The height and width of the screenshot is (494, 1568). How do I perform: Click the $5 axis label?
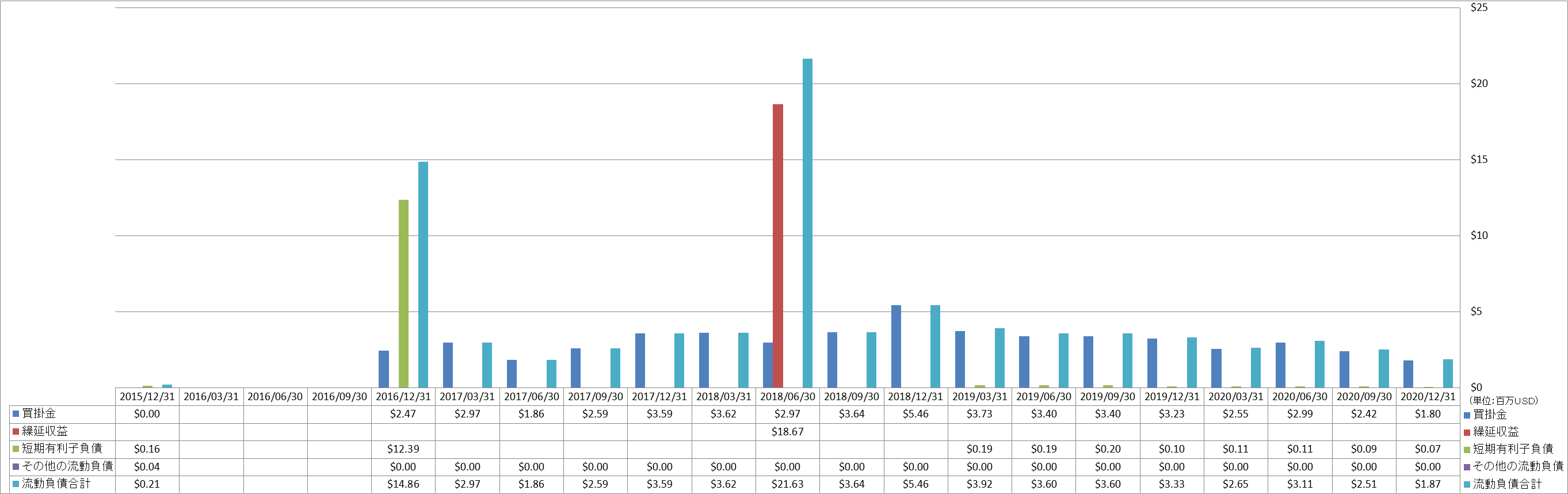tap(1476, 312)
